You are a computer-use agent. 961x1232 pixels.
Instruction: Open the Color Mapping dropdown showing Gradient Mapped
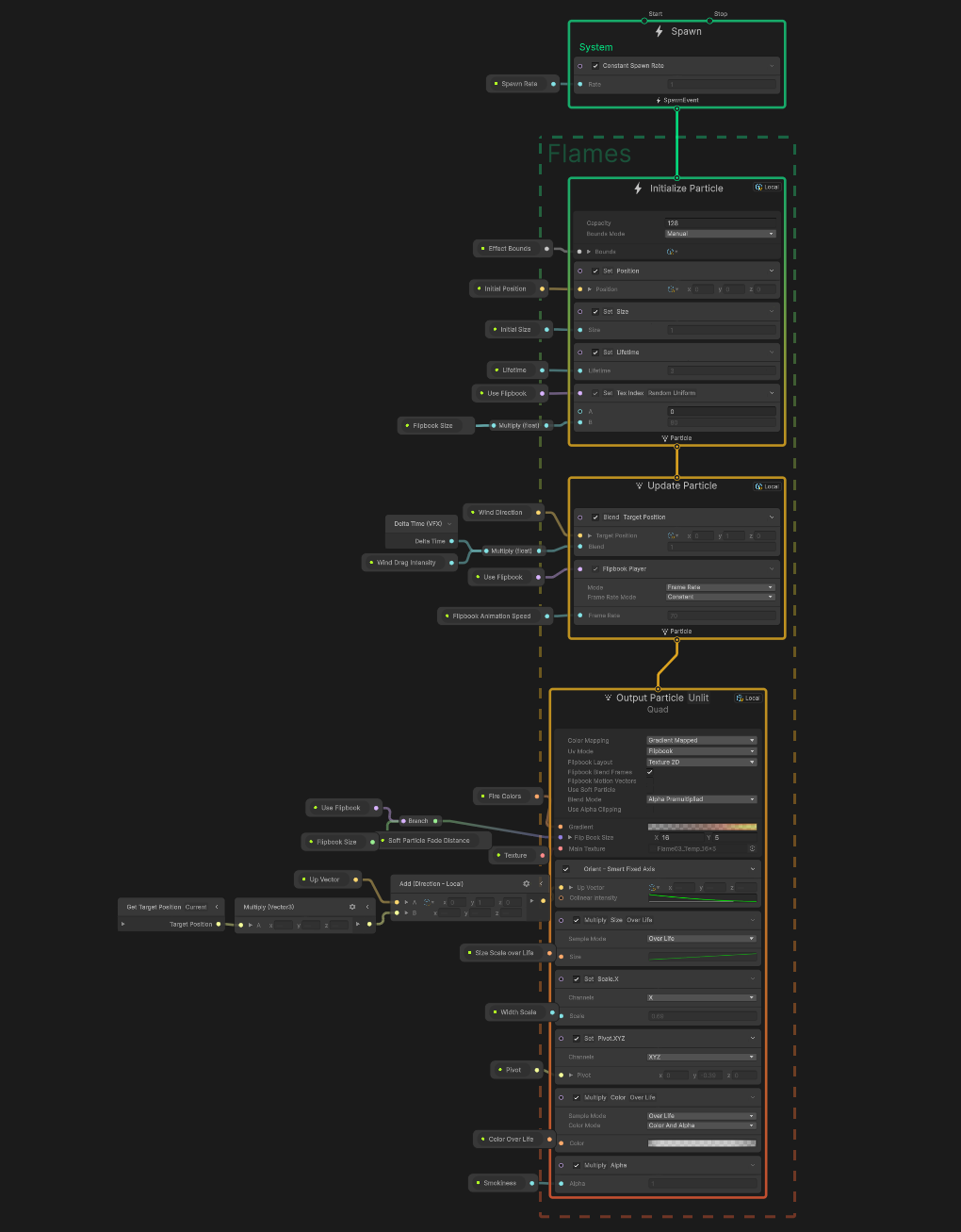click(x=701, y=740)
